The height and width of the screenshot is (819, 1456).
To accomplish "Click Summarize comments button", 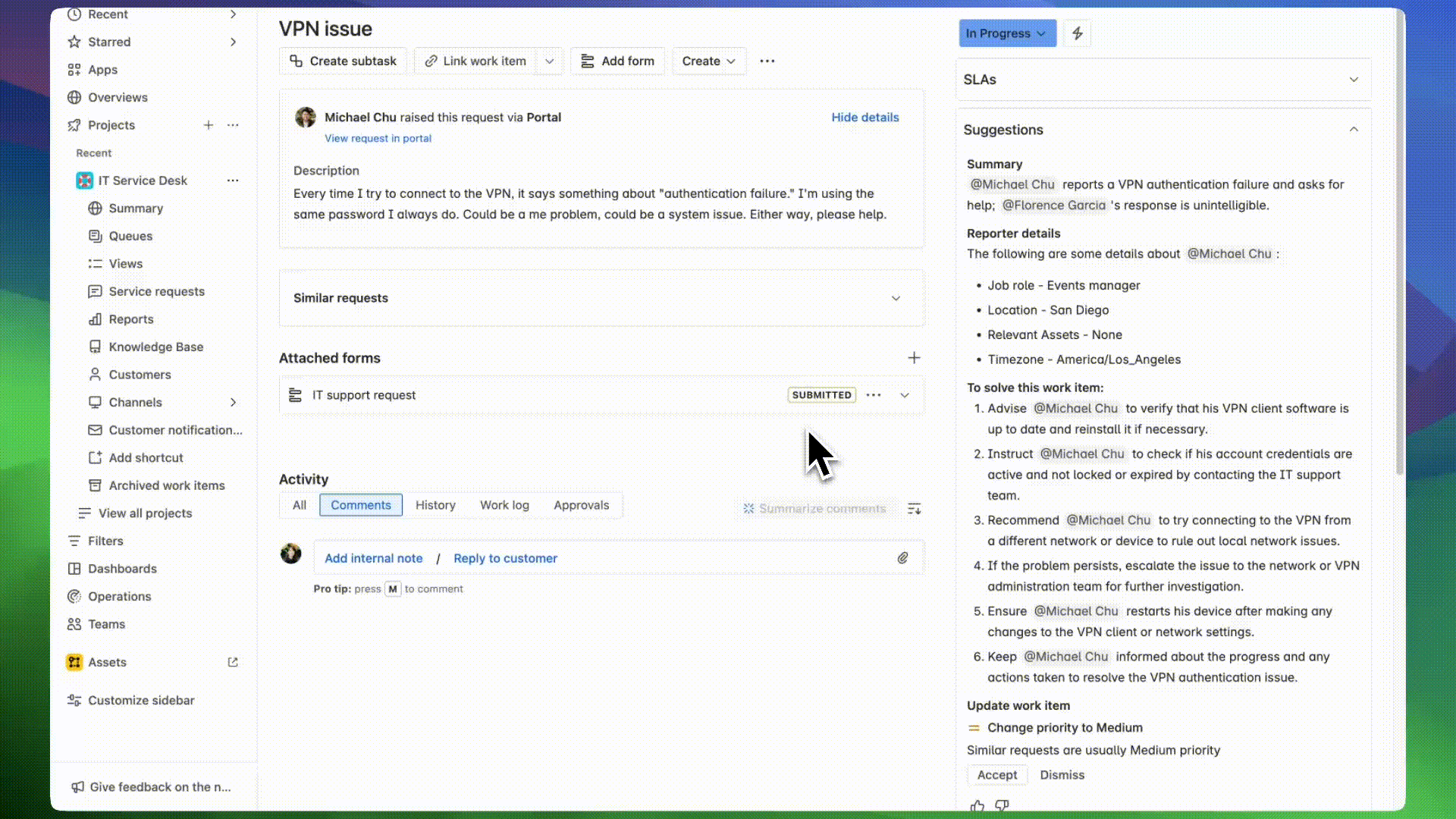I will [814, 509].
